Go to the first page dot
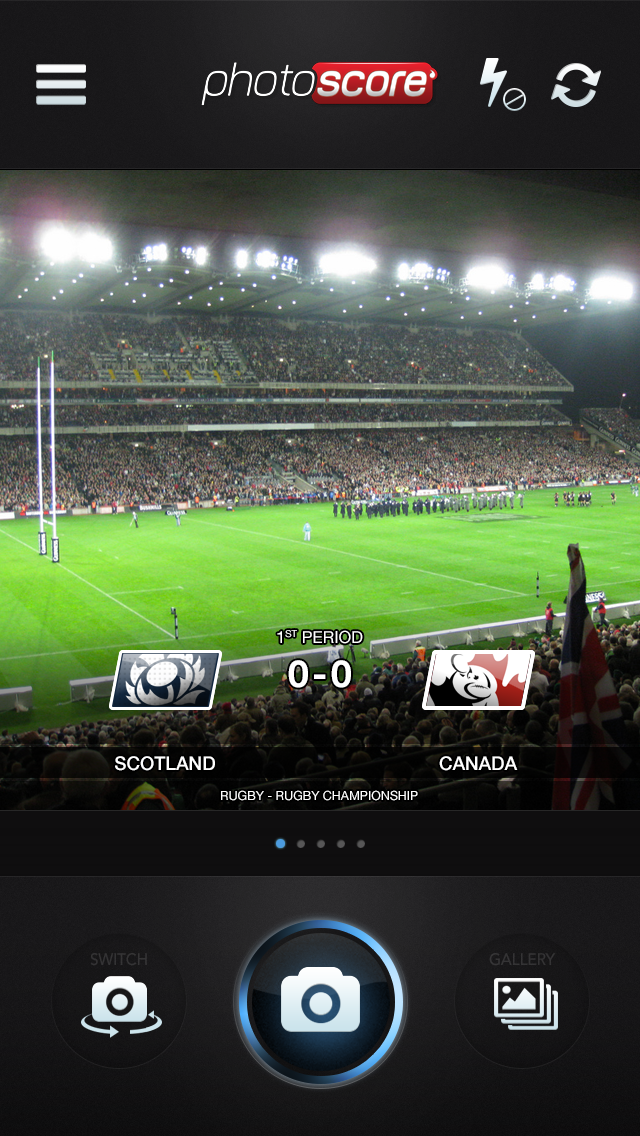 pos(280,843)
